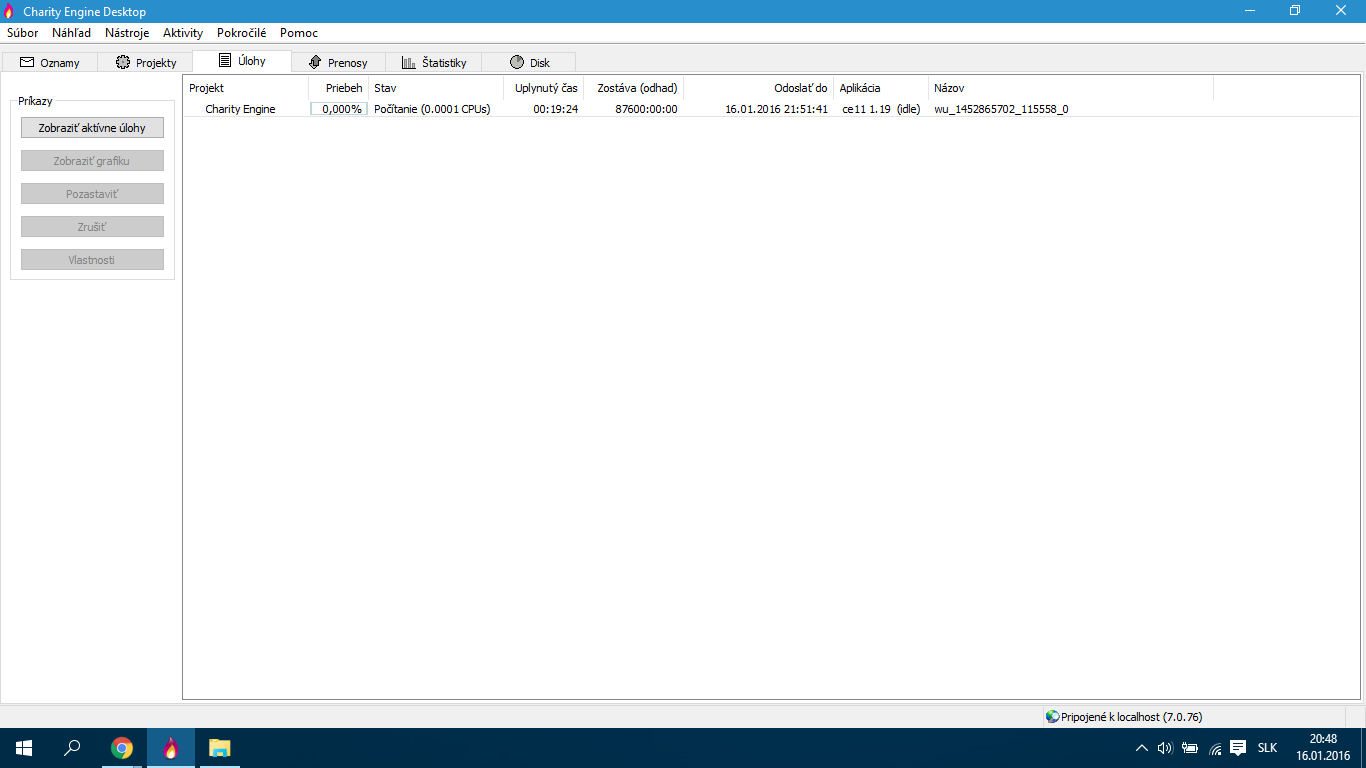The height and width of the screenshot is (768, 1366).
Task: Open the Nástroje menu
Action: click(127, 33)
